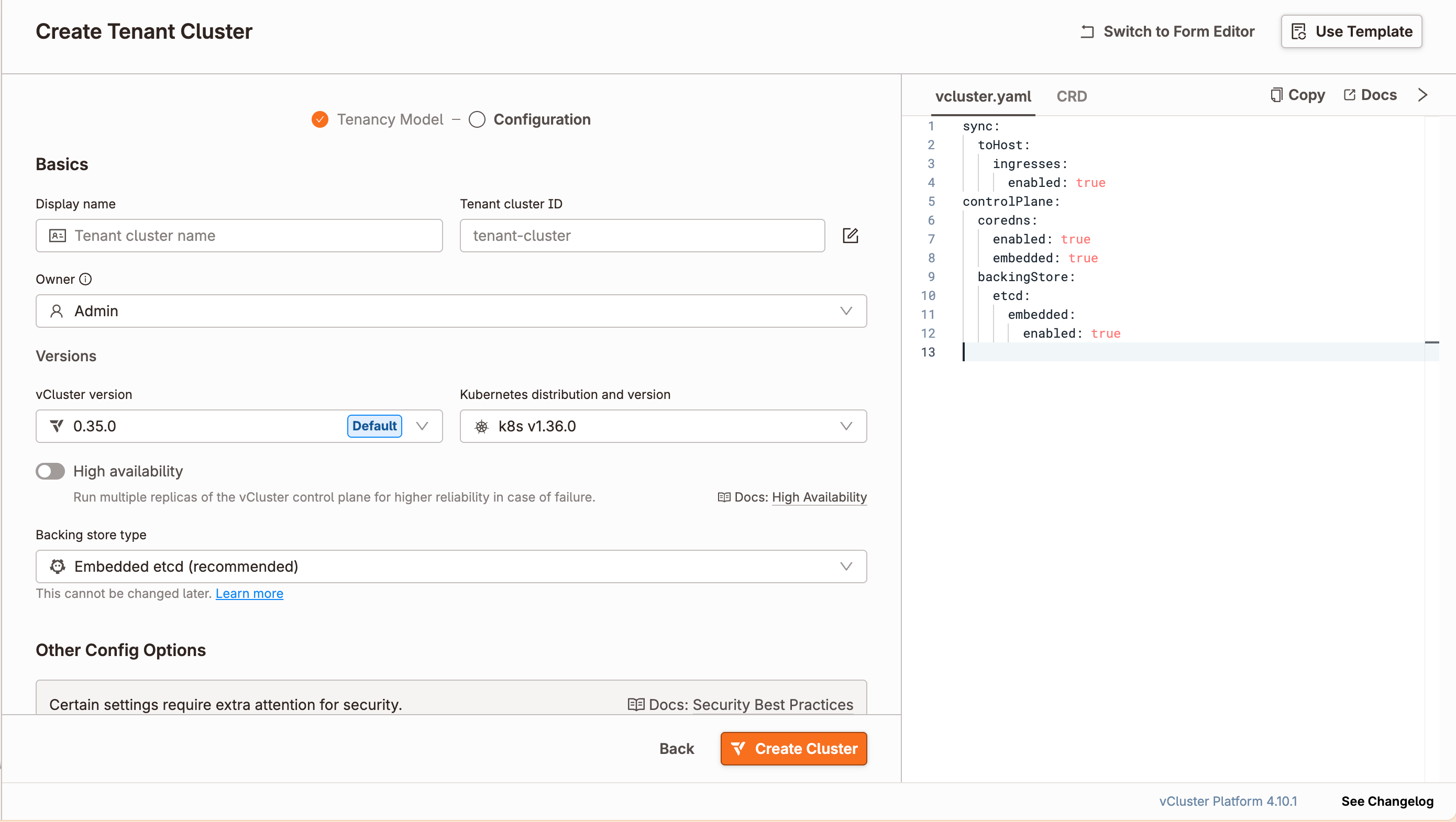Click the Display name input field

pos(239,236)
